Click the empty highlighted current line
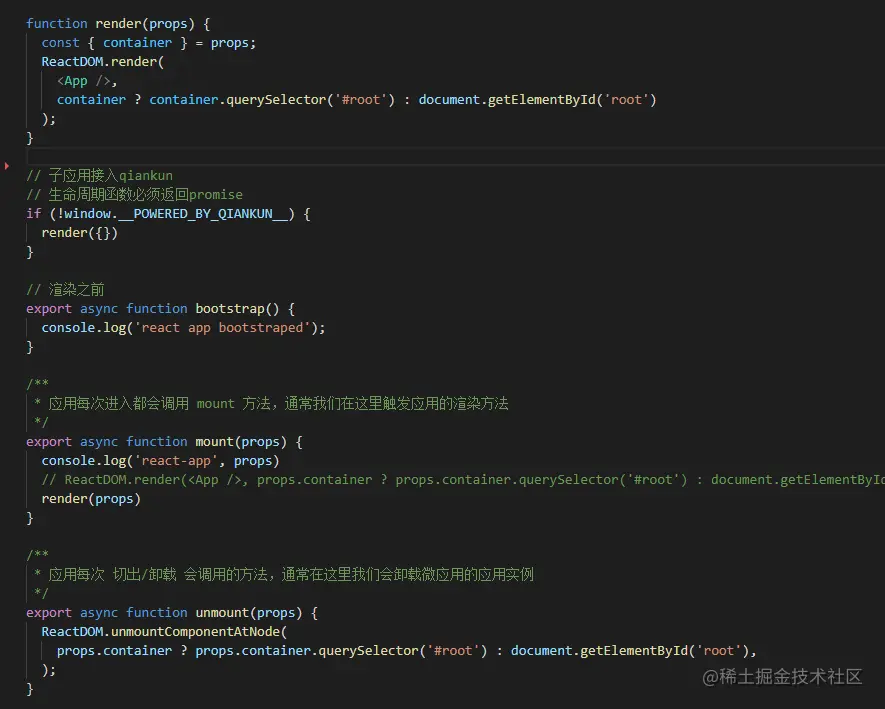The height and width of the screenshot is (709, 885). (x=455, y=156)
